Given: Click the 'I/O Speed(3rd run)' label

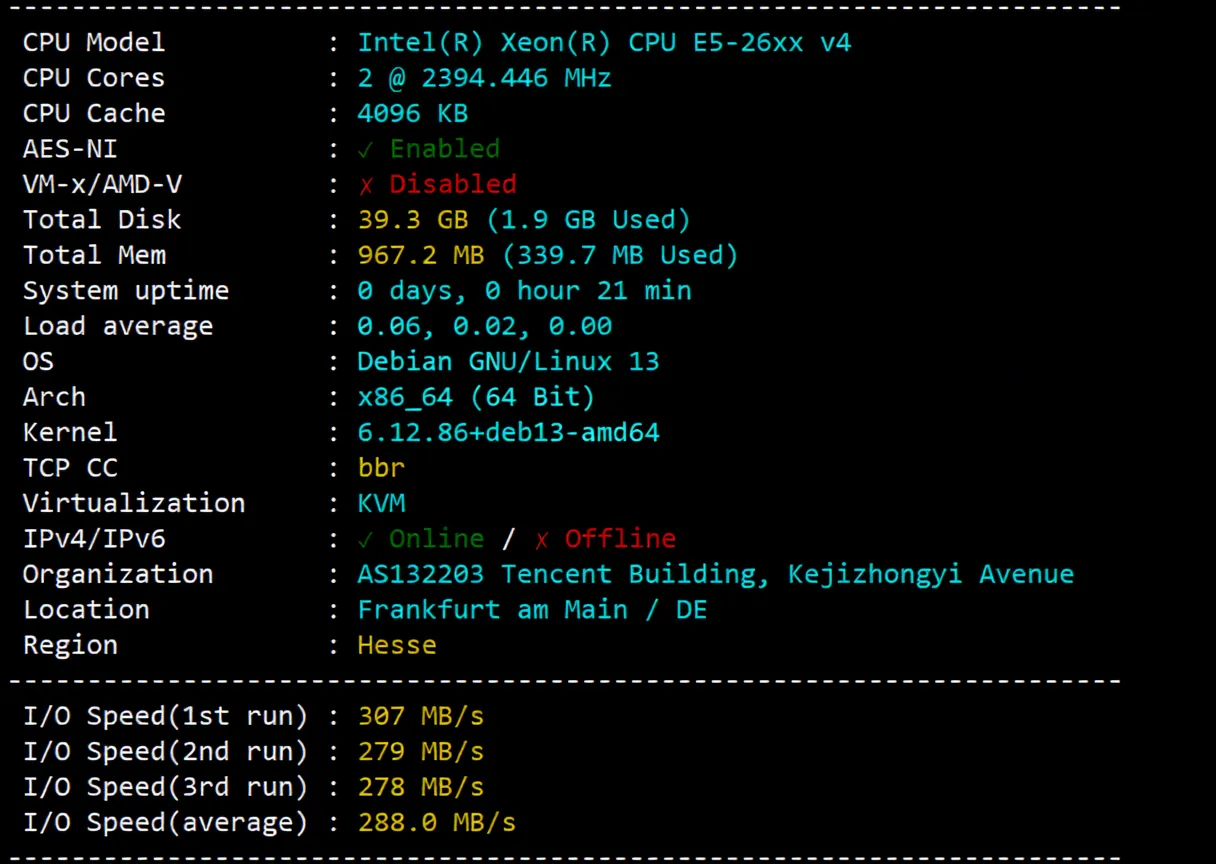Looking at the screenshot, I should [165, 787].
